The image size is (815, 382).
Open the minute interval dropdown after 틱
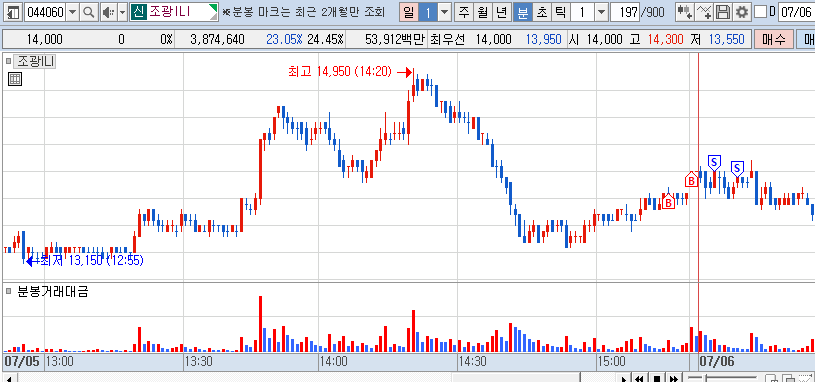coord(601,12)
